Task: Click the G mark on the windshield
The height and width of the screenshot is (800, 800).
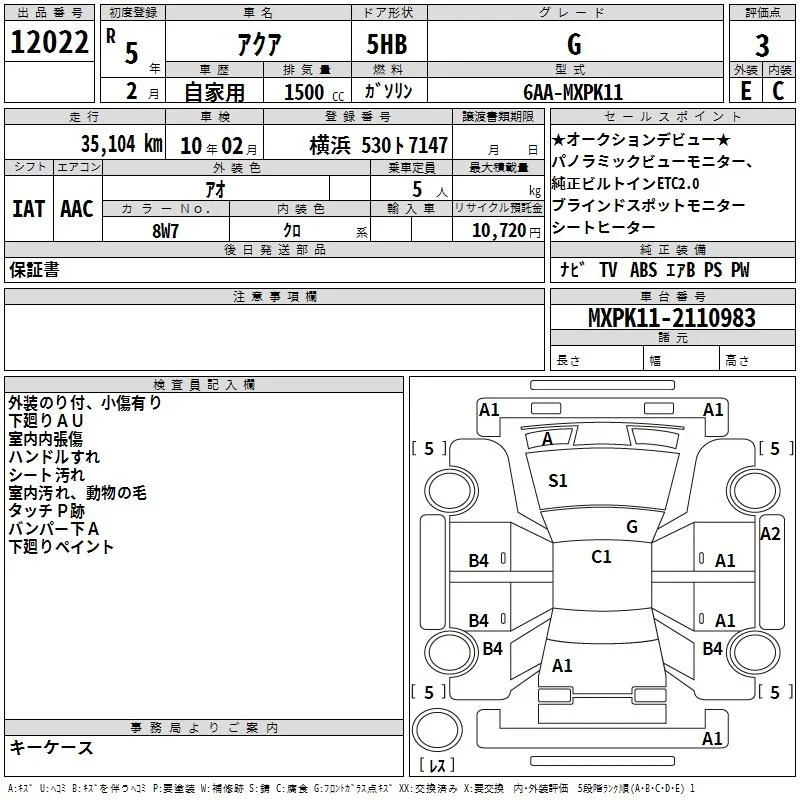Action: point(632,527)
